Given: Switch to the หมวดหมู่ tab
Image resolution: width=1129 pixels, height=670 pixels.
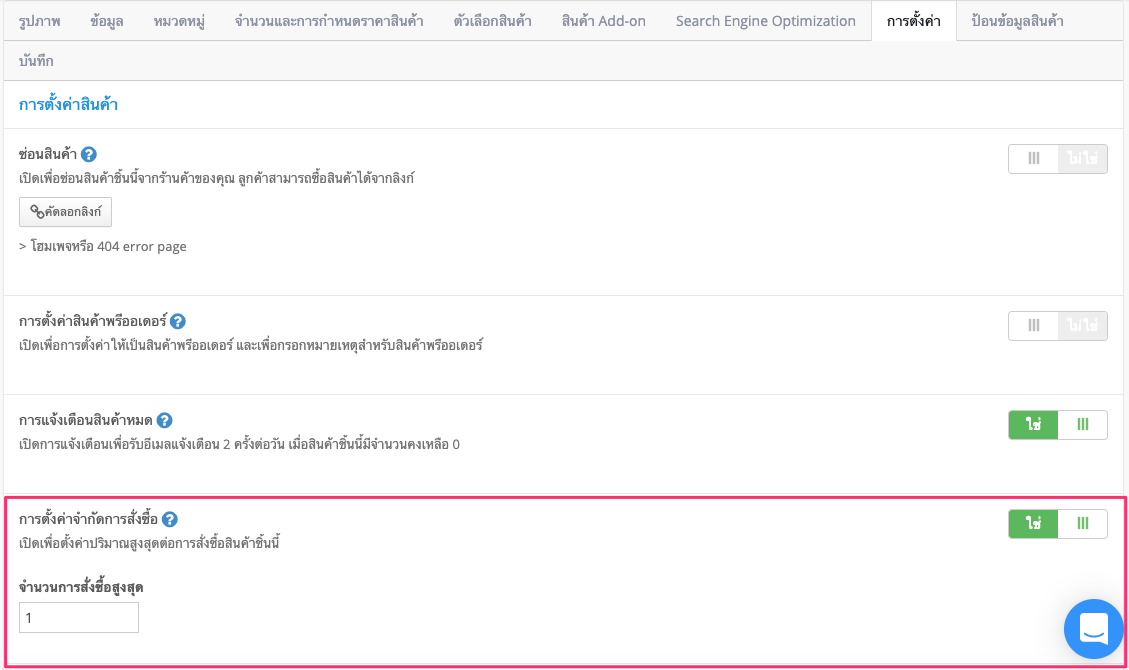Looking at the screenshot, I should pos(179,21).
